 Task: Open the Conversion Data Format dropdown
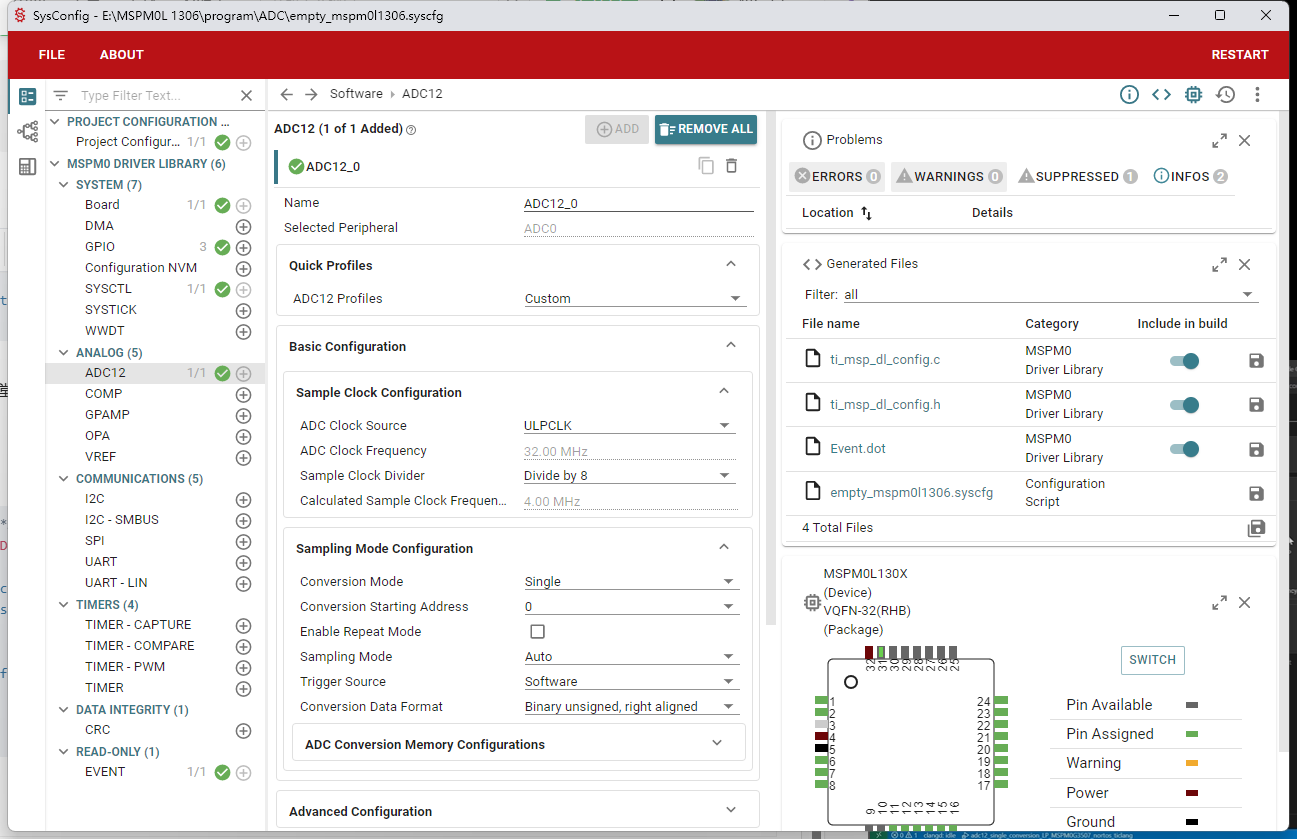(x=631, y=707)
